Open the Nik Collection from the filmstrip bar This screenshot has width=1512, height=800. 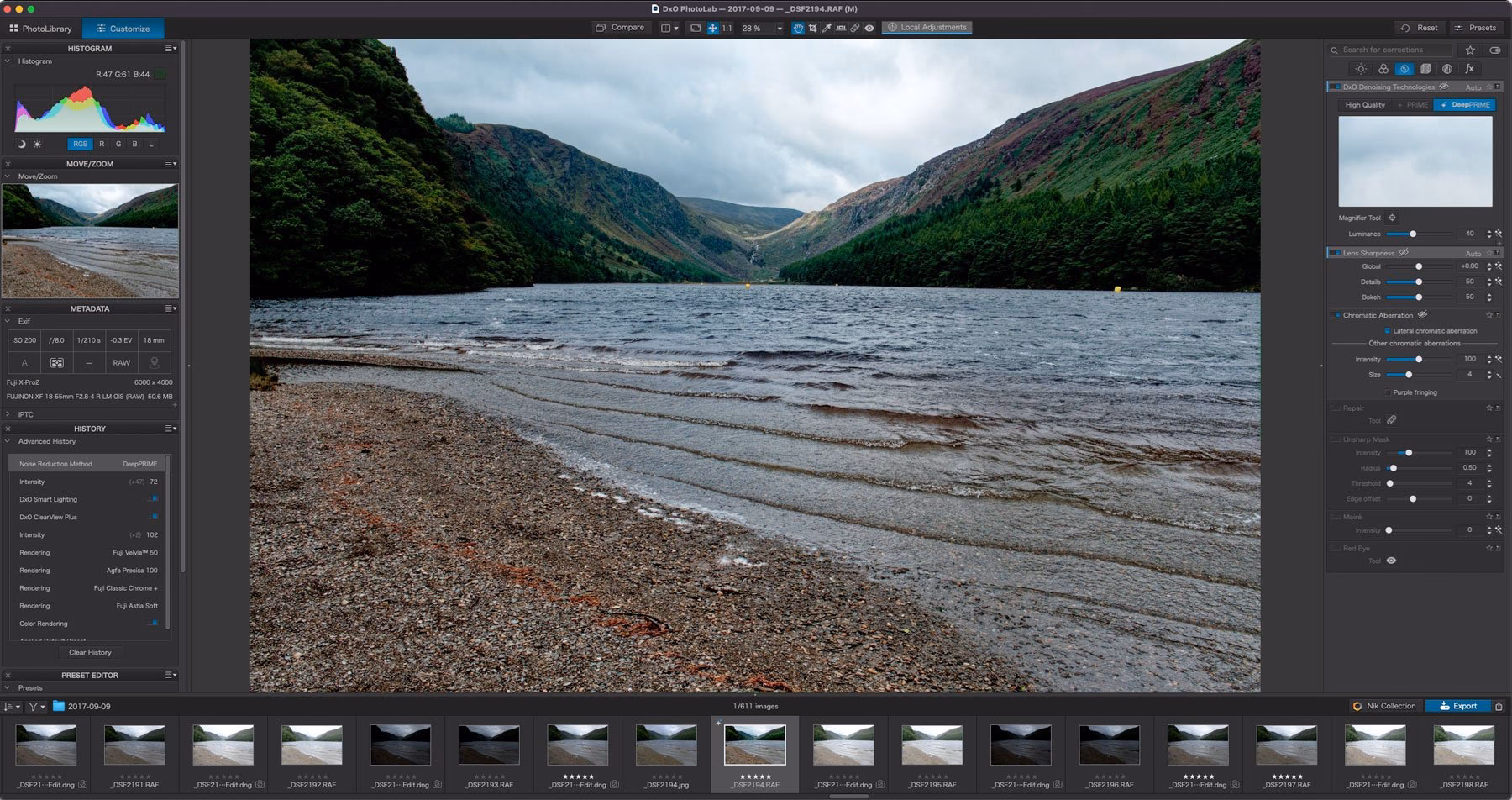coord(1384,706)
